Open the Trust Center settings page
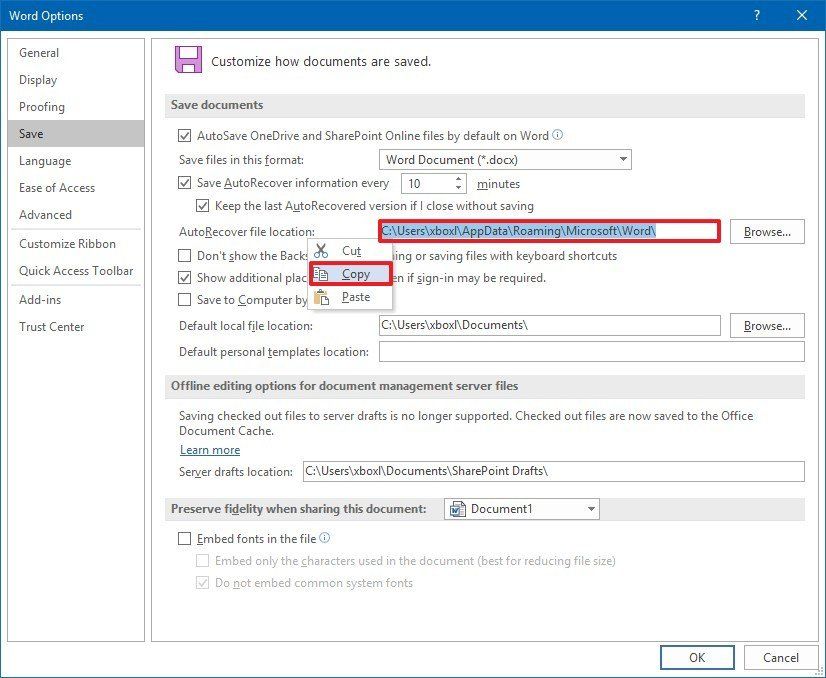The height and width of the screenshot is (678, 826). (x=52, y=326)
